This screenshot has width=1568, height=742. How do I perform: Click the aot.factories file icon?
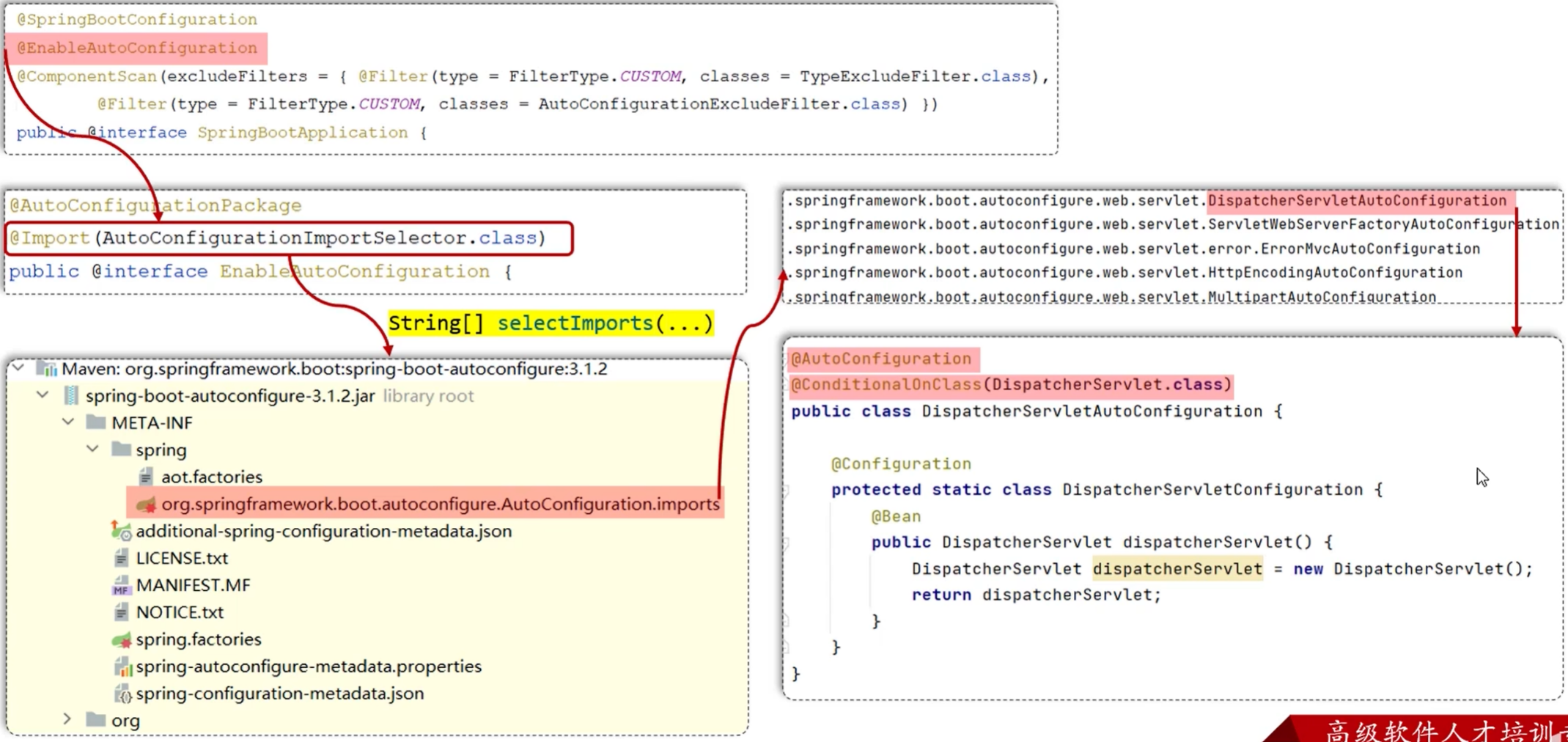pyautogui.click(x=146, y=477)
